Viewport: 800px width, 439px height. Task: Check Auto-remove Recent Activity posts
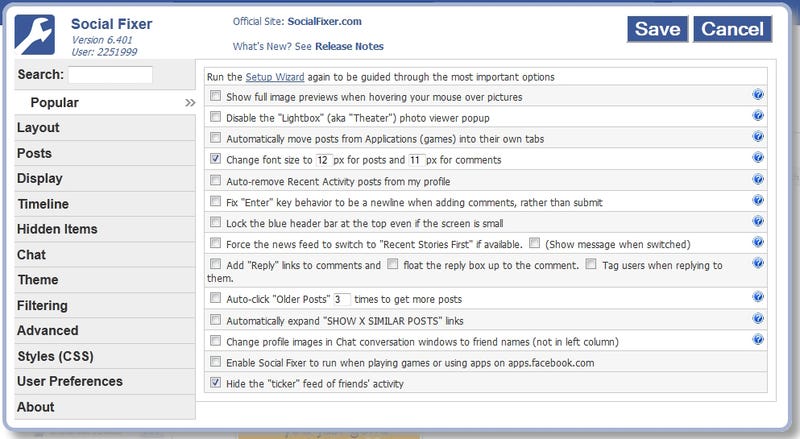(216, 180)
